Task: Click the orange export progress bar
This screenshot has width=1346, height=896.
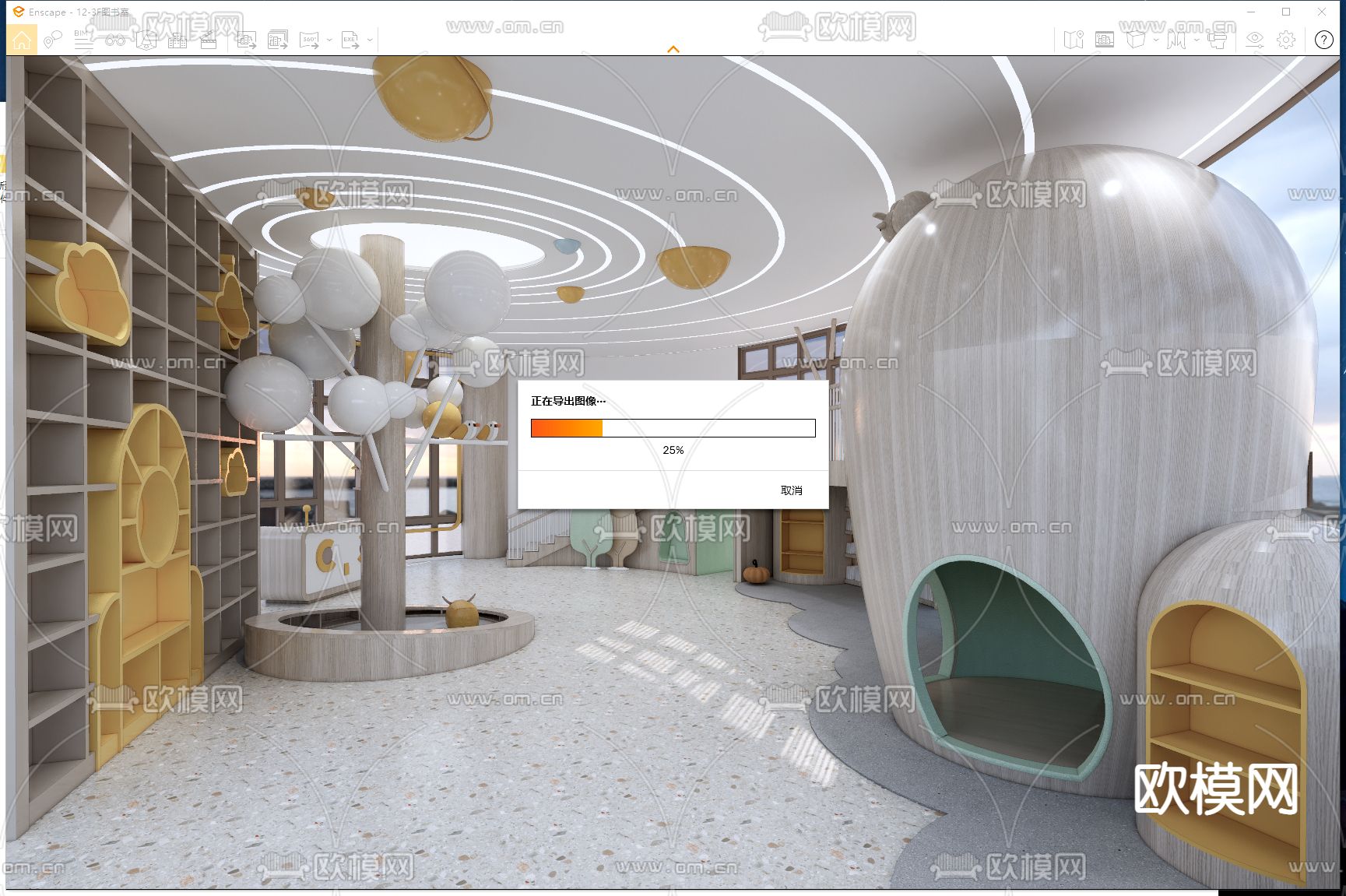Action: point(673,428)
